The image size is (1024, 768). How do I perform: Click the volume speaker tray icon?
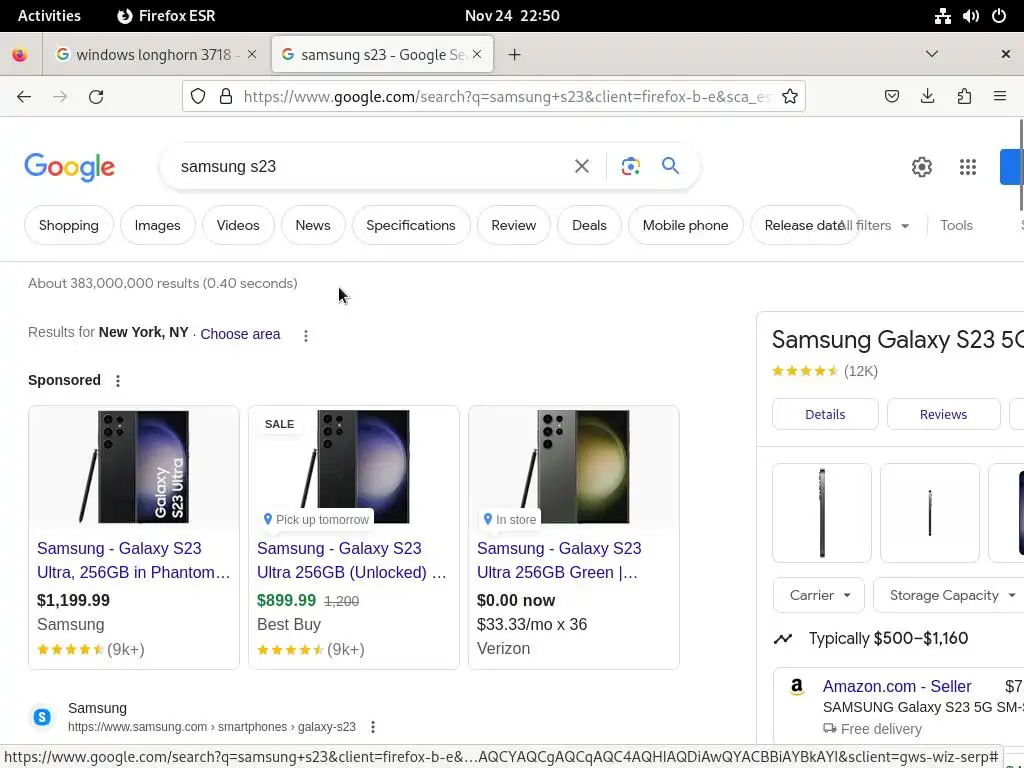click(971, 16)
